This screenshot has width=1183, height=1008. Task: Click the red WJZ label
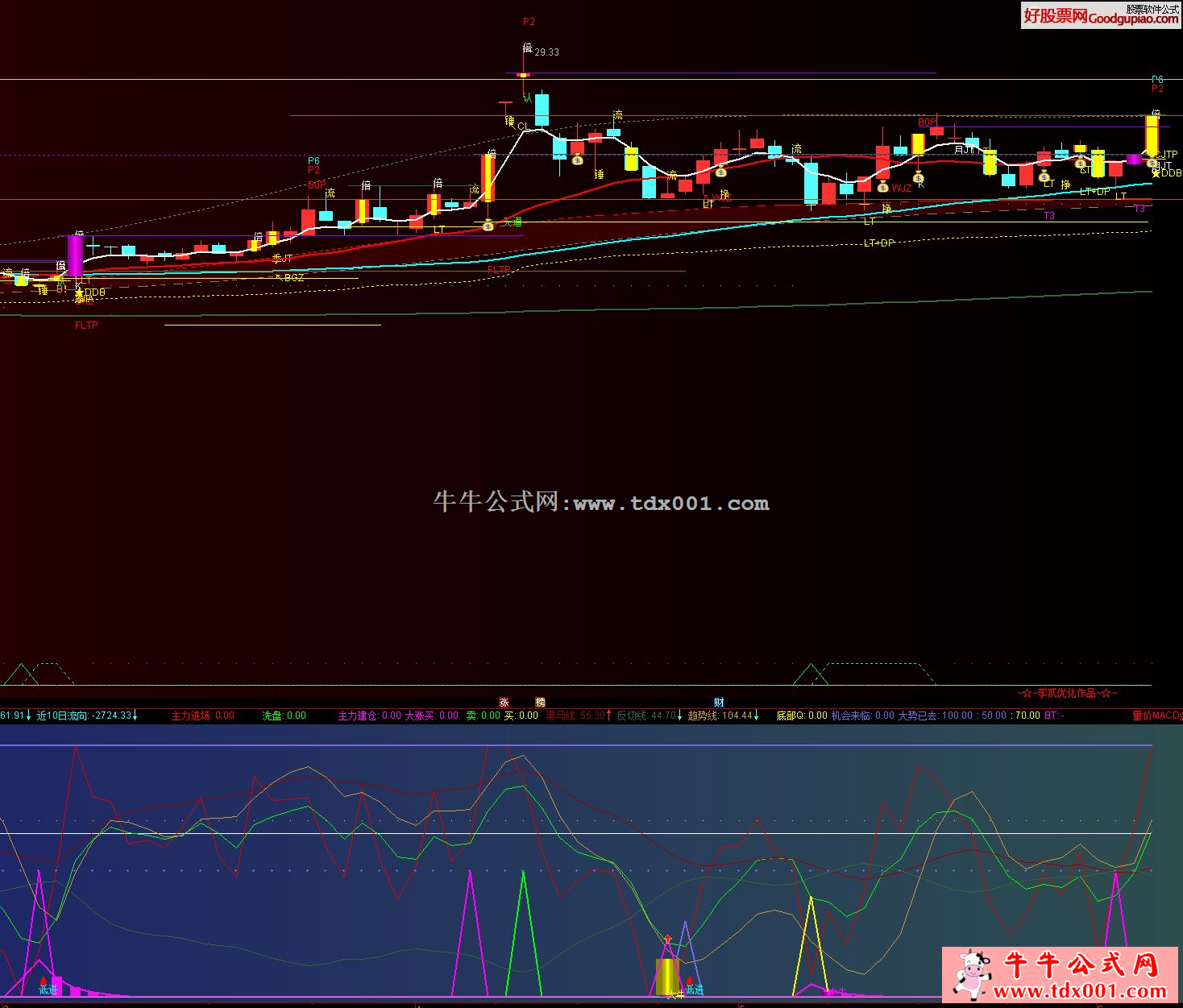[x=902, y=189]
